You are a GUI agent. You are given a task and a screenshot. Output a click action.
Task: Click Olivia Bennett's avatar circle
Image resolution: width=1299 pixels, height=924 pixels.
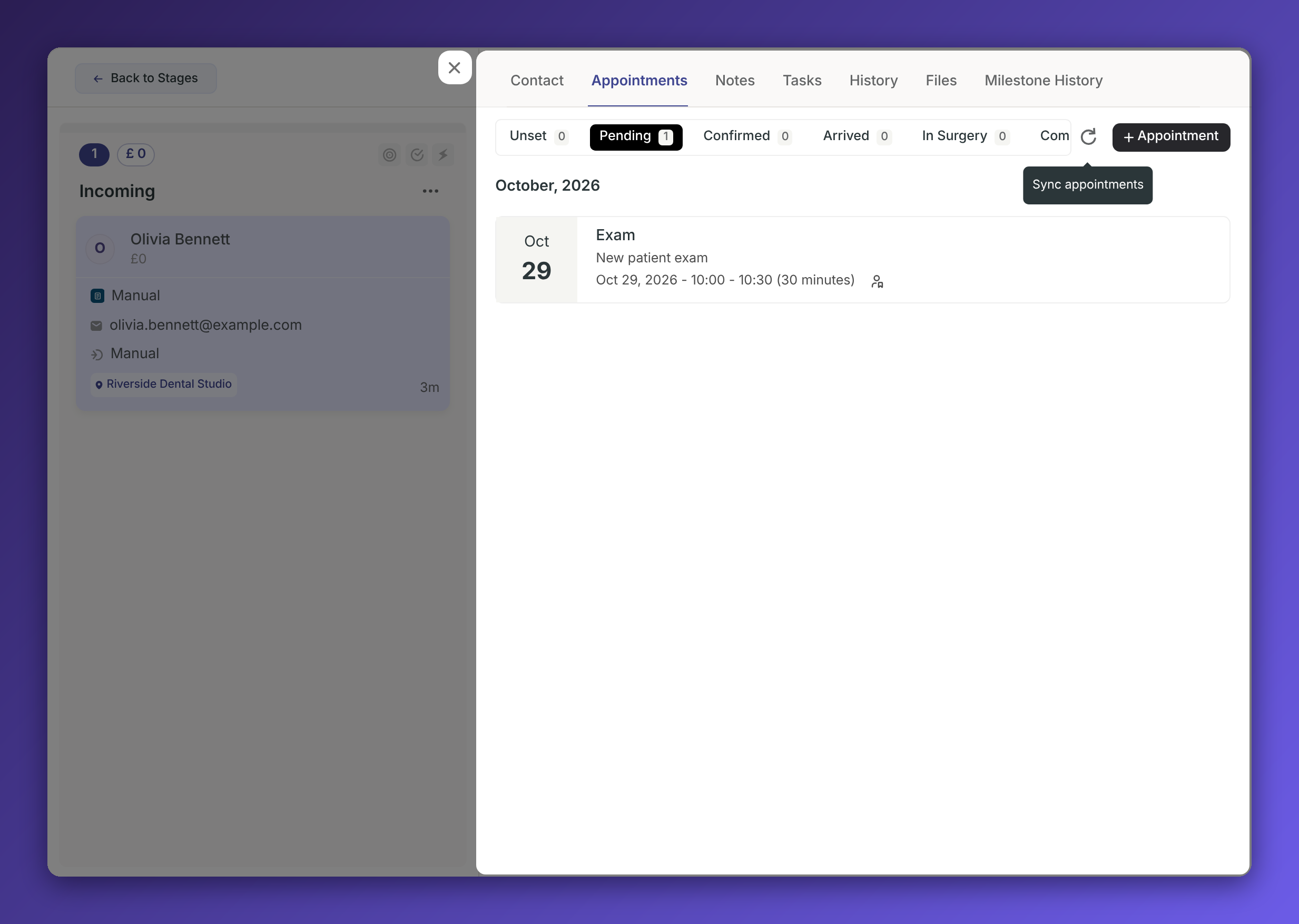100,248
